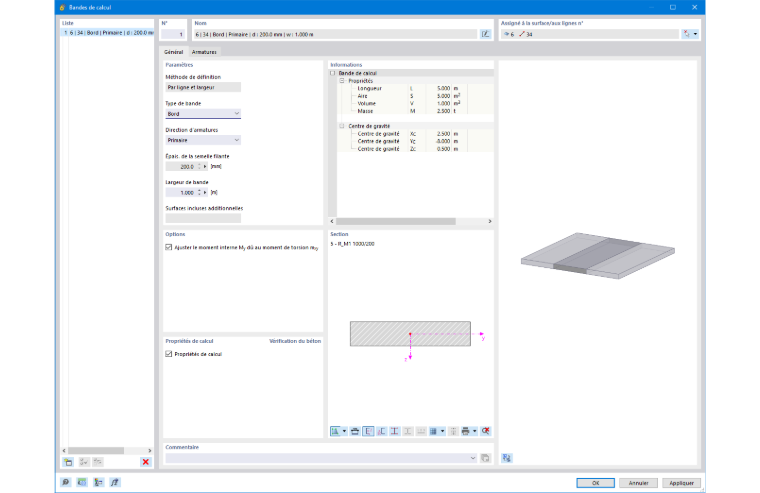Image resolution: width=760 pixels, height=493 pixels.
Task: Click the Épais. de la semelle filante stepper arrows
Action: (x=199, y=166)
